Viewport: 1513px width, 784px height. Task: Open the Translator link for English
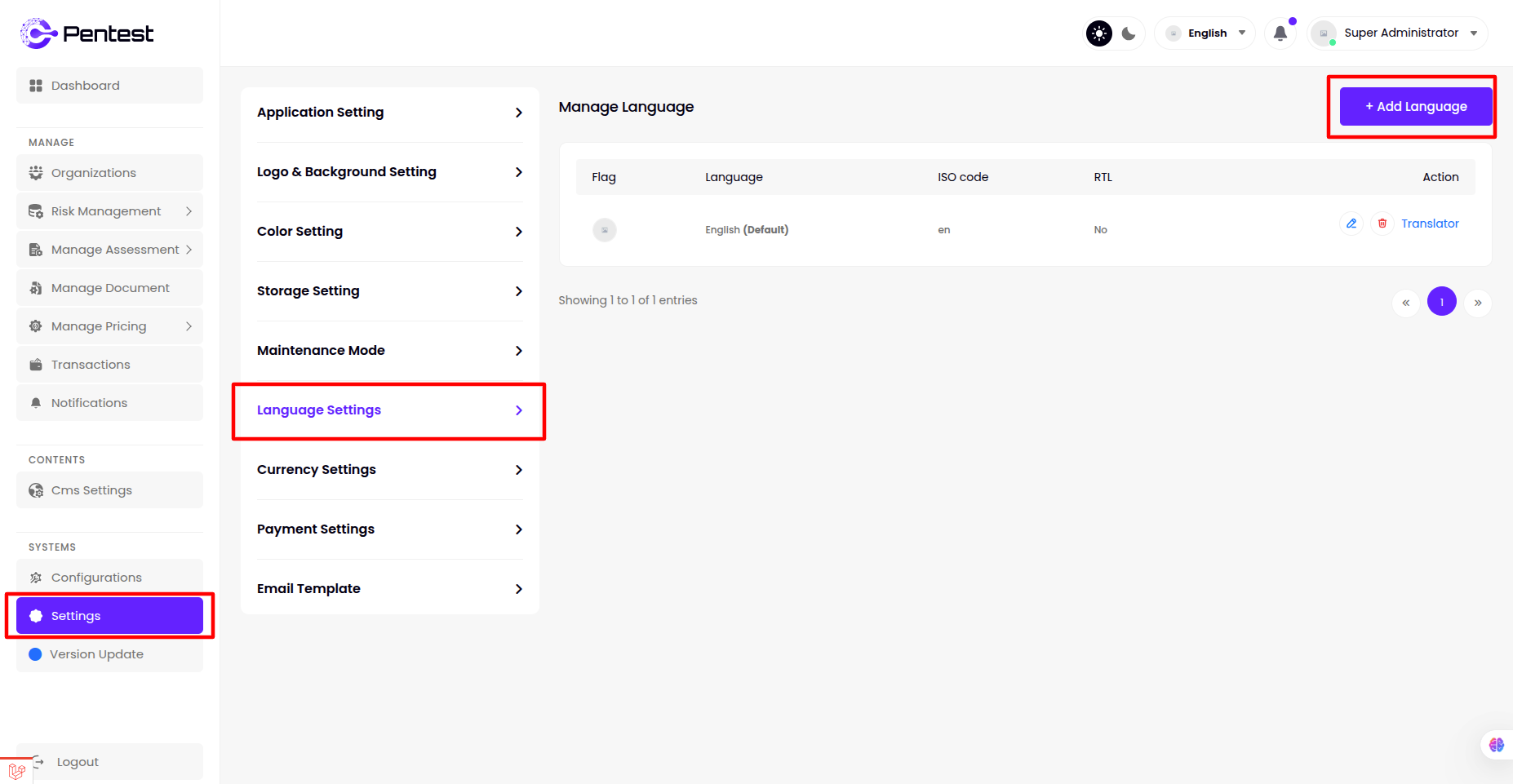1430,224
